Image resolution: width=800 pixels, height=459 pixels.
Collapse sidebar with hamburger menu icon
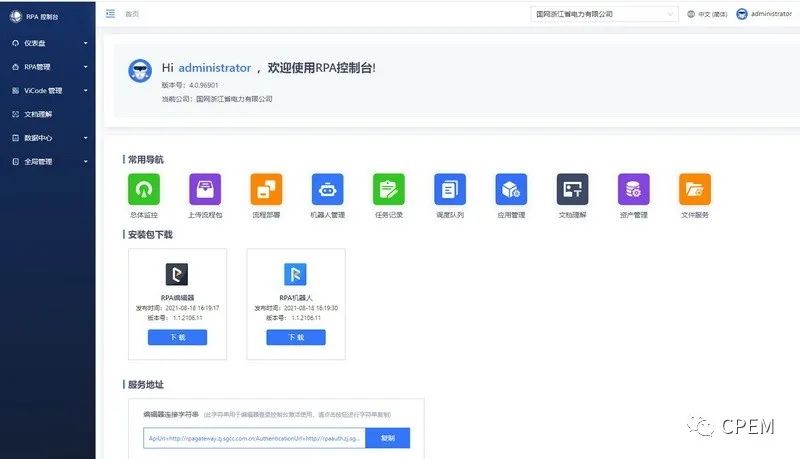click(x=110, y=14)
